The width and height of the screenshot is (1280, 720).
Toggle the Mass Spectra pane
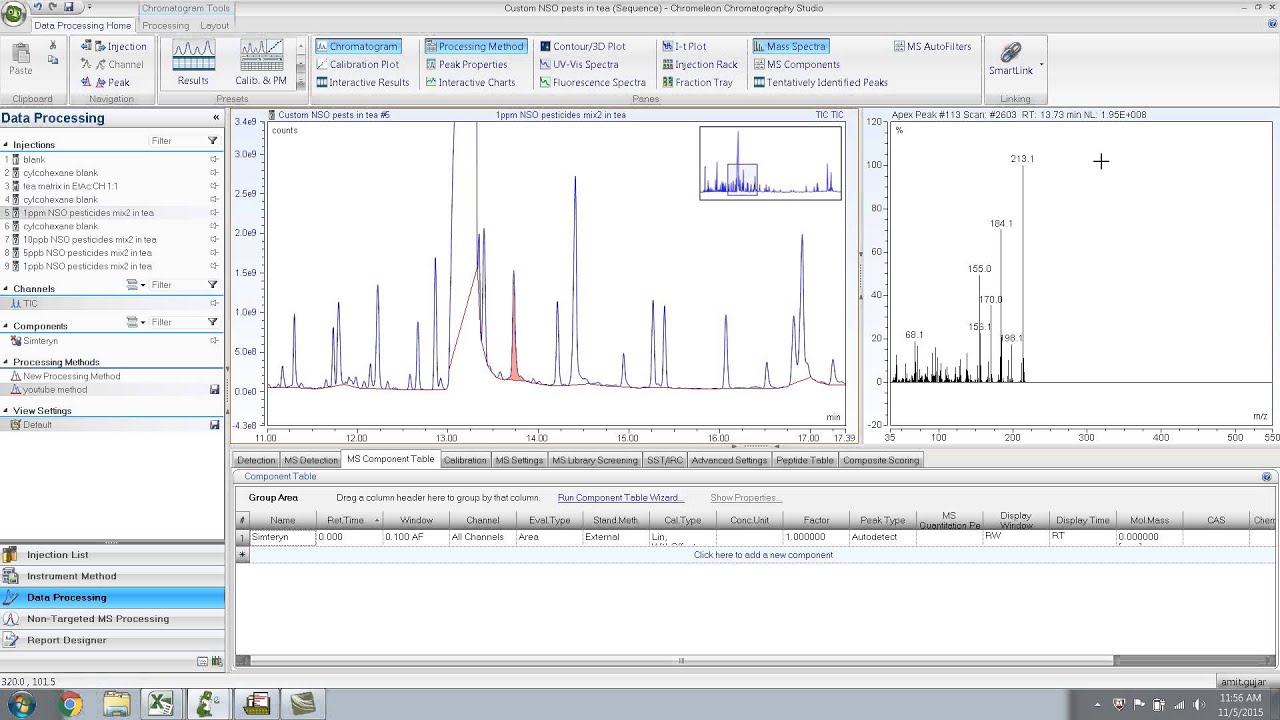[790, 46]
